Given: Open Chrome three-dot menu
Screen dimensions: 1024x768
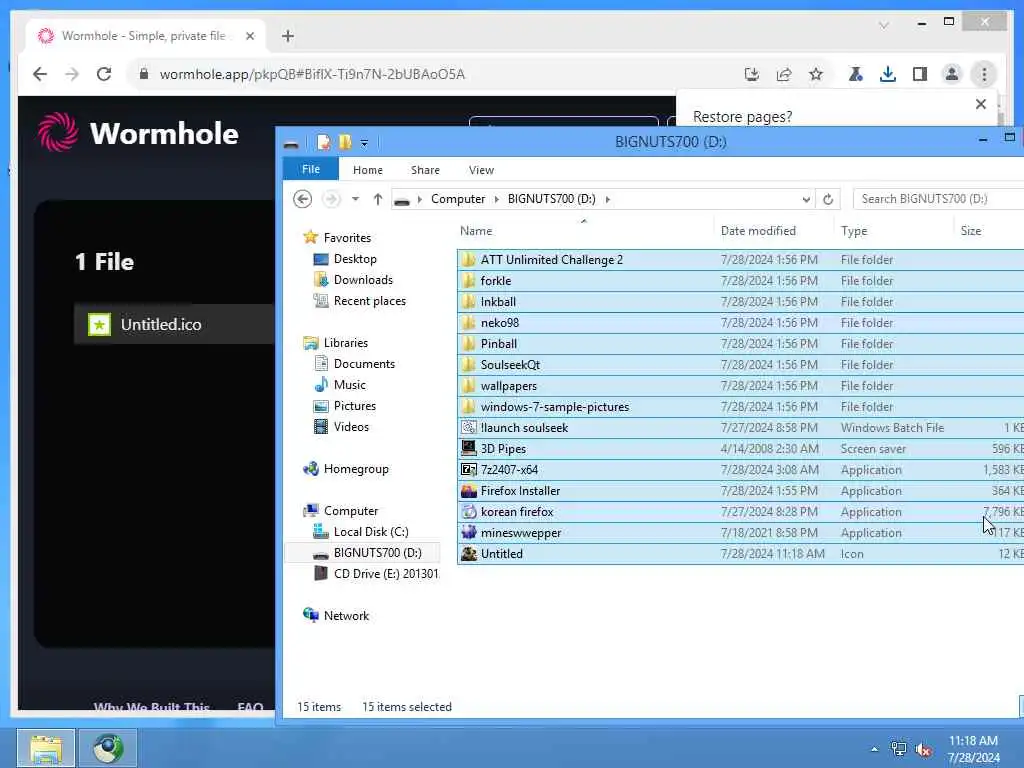Looking at the screenshot, I should [x=984, y=74].
